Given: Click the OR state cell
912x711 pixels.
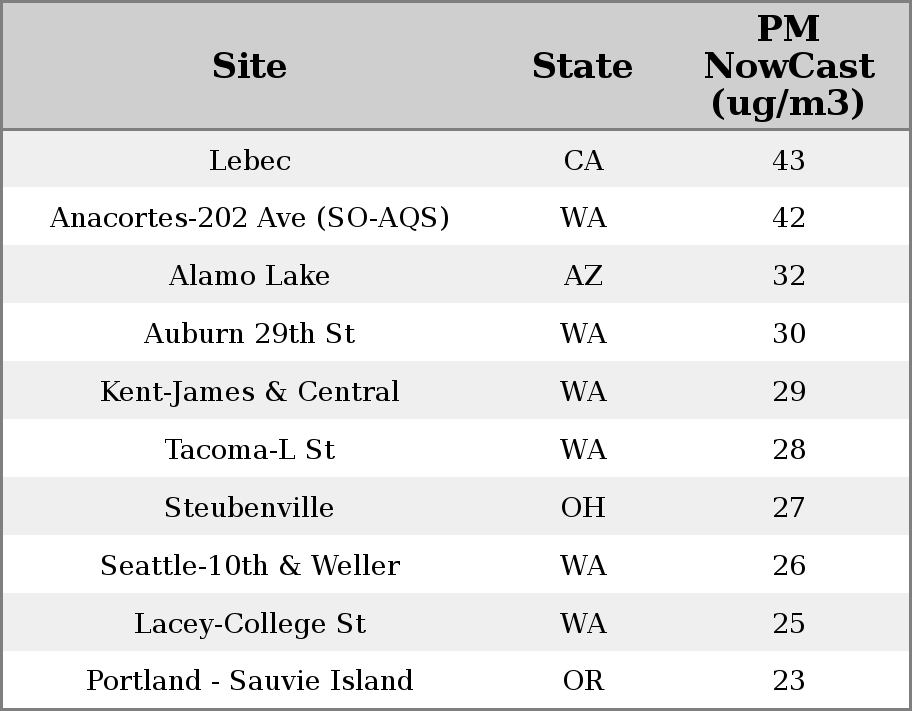Looking at the screenshot, I should coord(583,681).
